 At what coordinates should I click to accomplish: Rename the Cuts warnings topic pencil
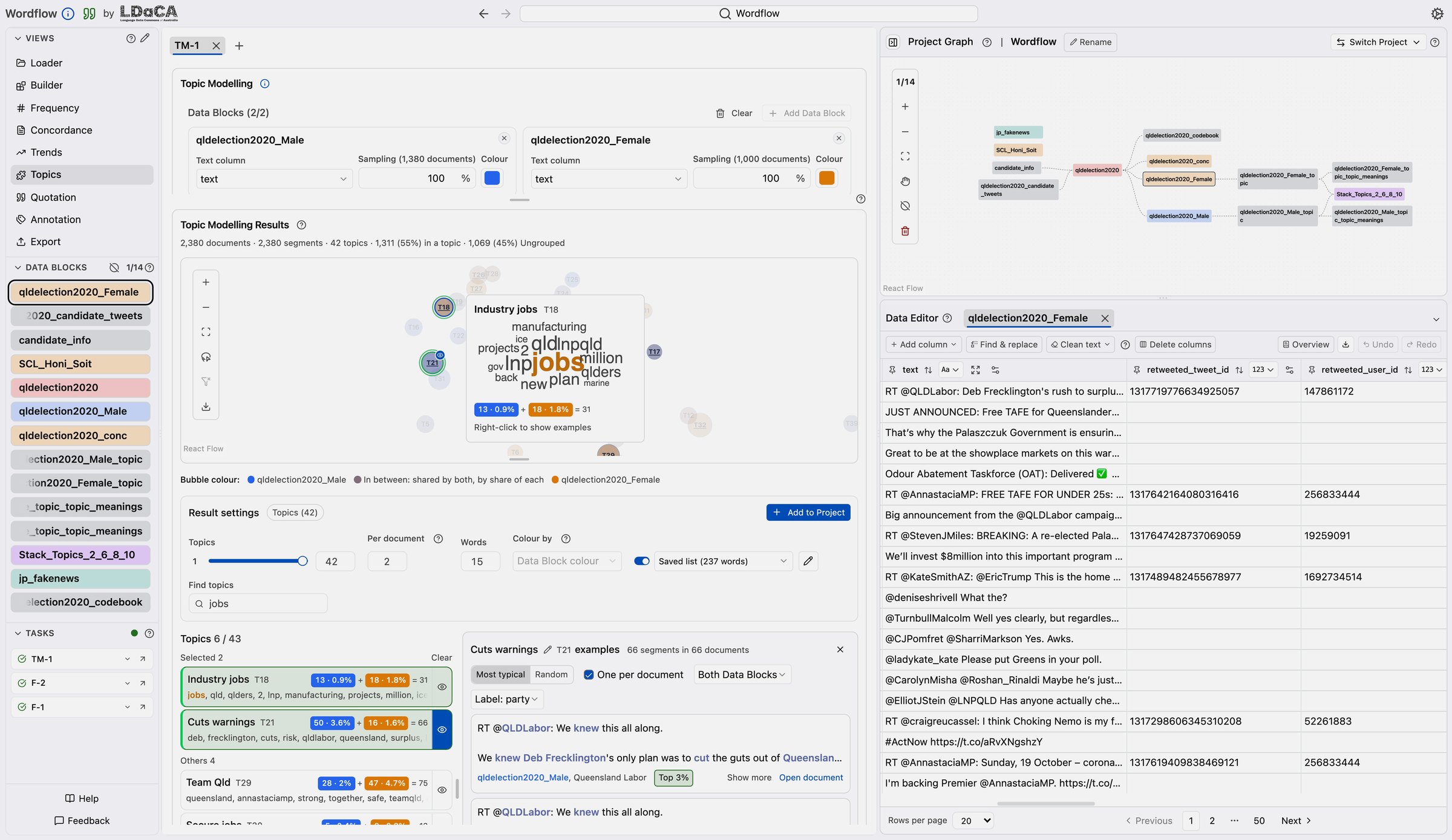548,650
